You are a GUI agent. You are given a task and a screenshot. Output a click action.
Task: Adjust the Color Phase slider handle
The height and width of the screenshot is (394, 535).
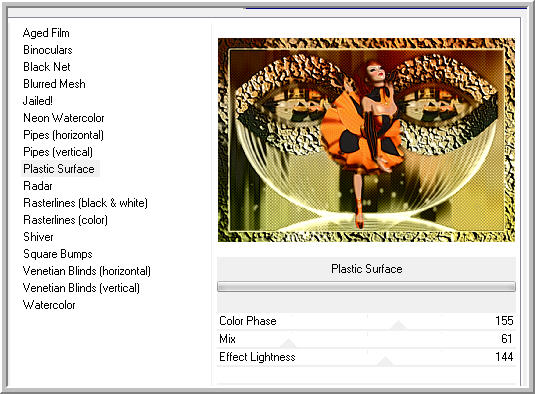[398, 325]
